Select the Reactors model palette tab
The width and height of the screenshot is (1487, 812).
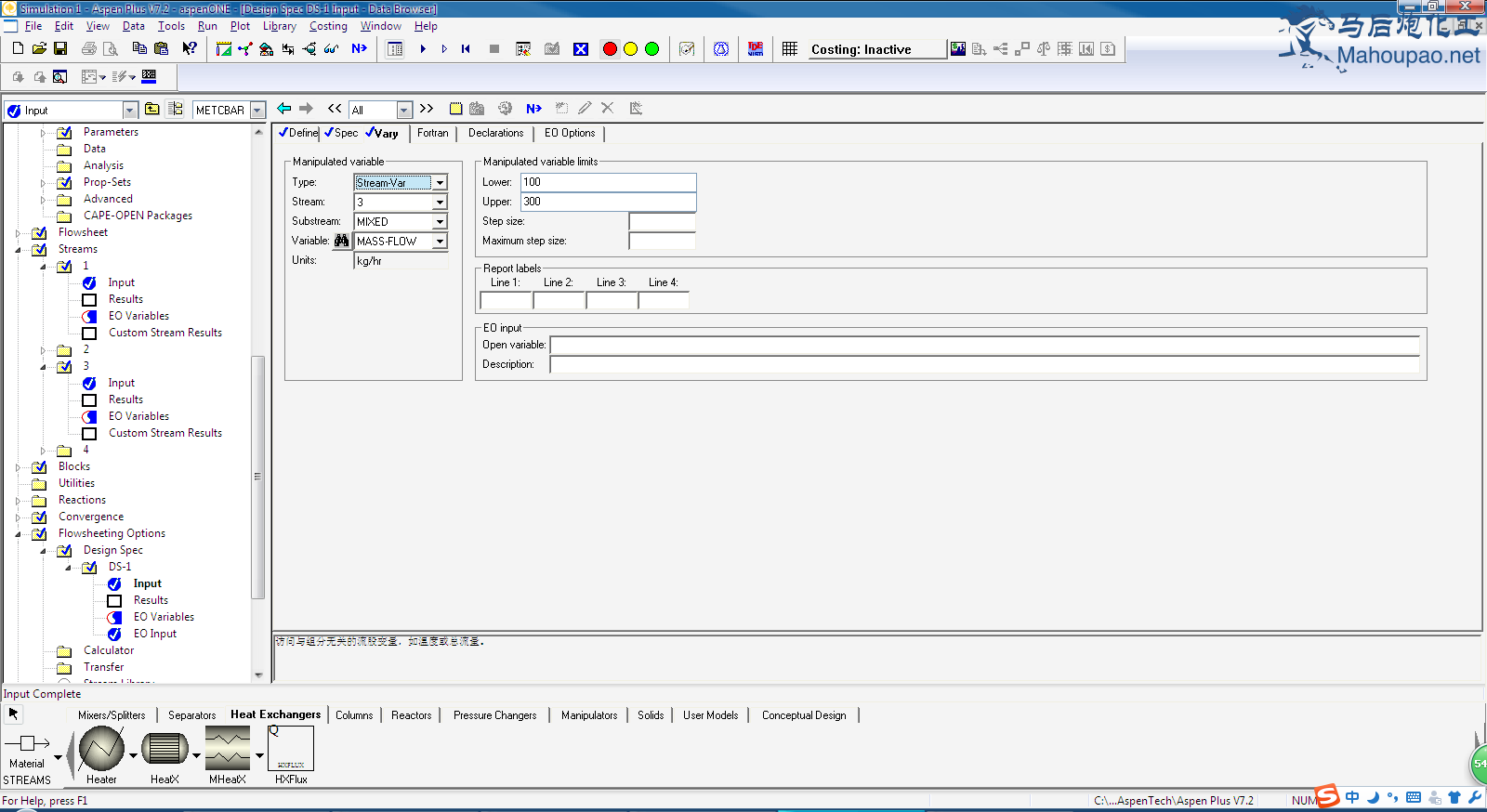pos(411,715)
